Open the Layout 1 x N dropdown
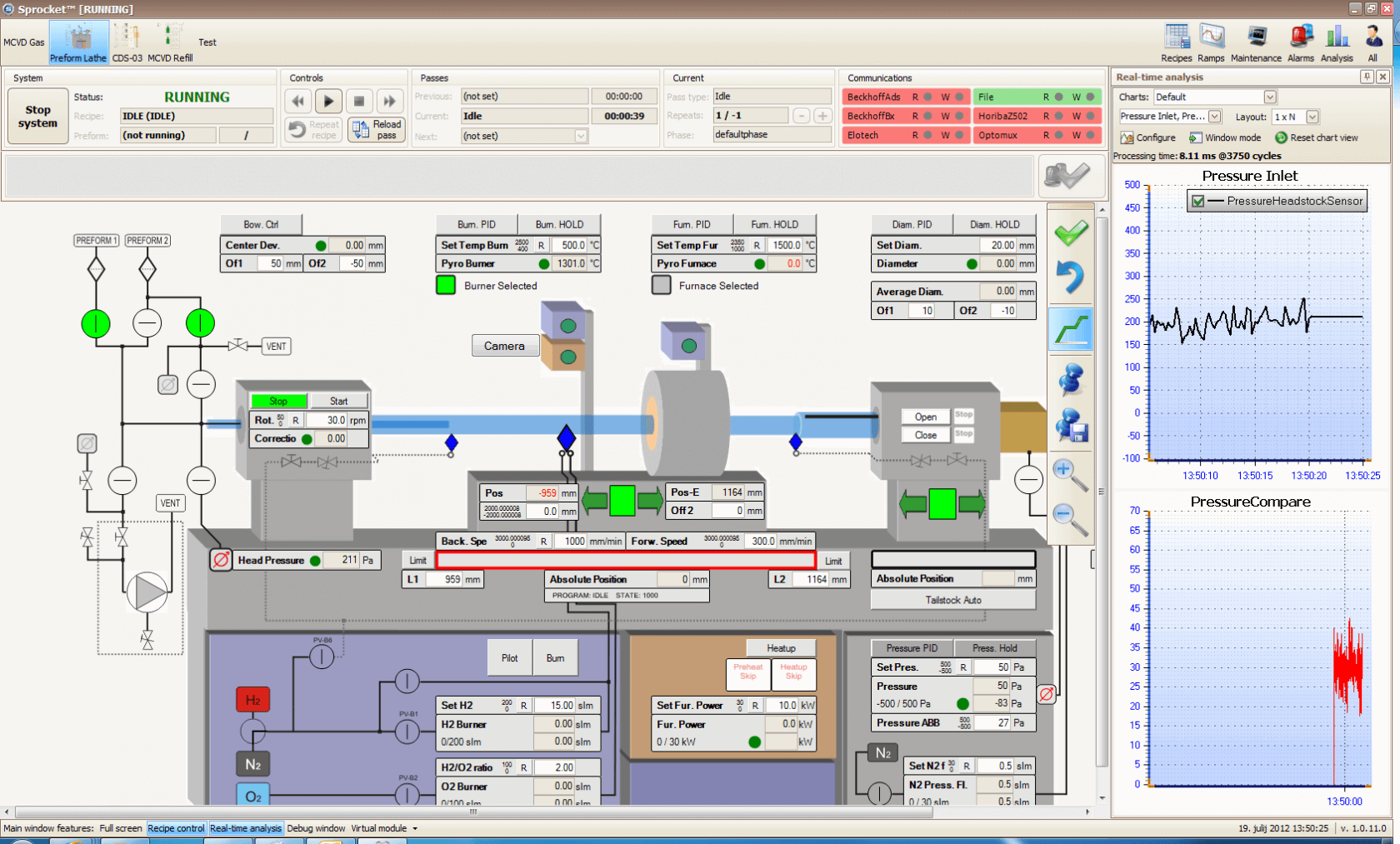Screen dimensions: 1400x844 coord(1312,117)
